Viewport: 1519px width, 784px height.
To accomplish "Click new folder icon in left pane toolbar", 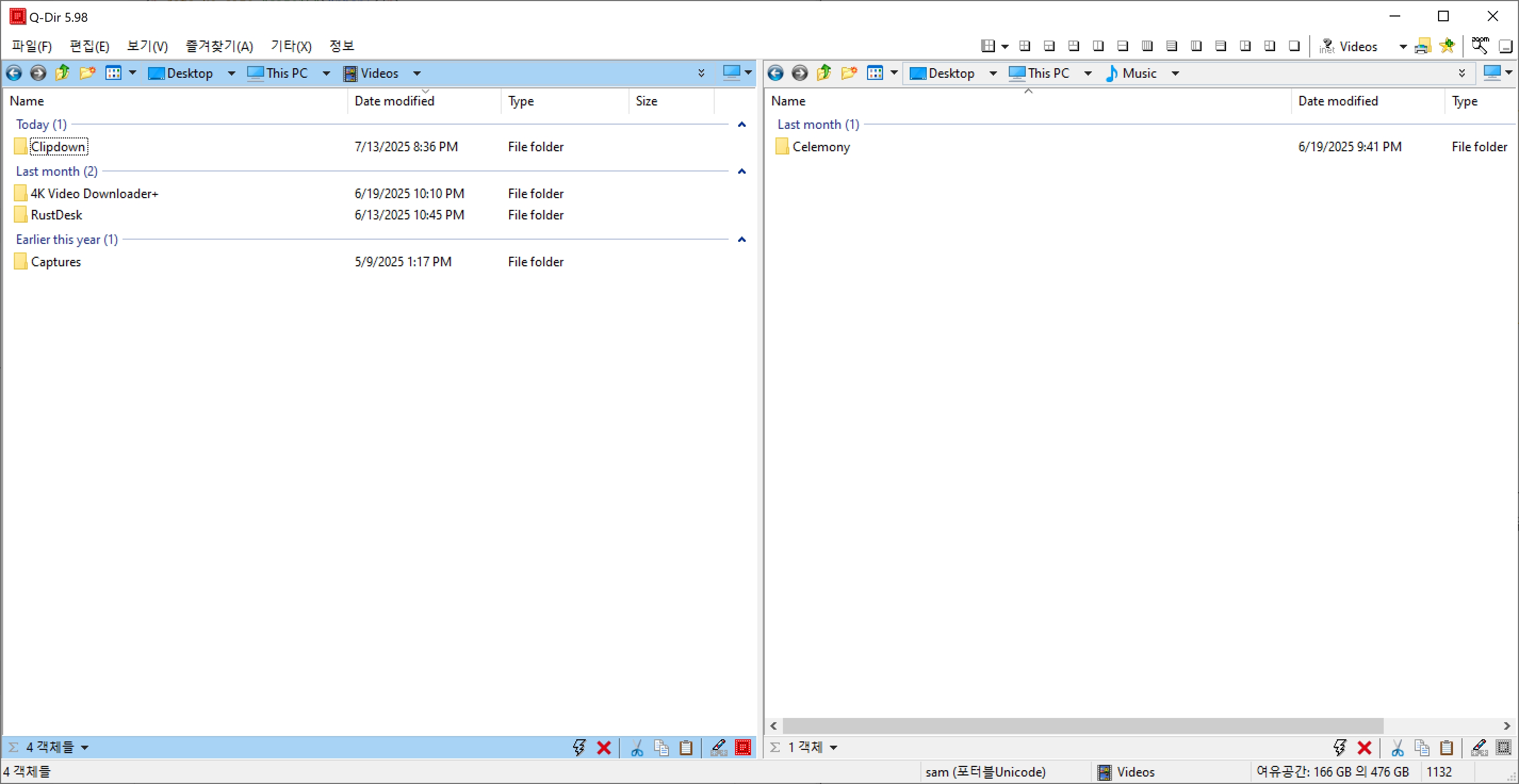I will pyautogui.click(x=87, y=73).
